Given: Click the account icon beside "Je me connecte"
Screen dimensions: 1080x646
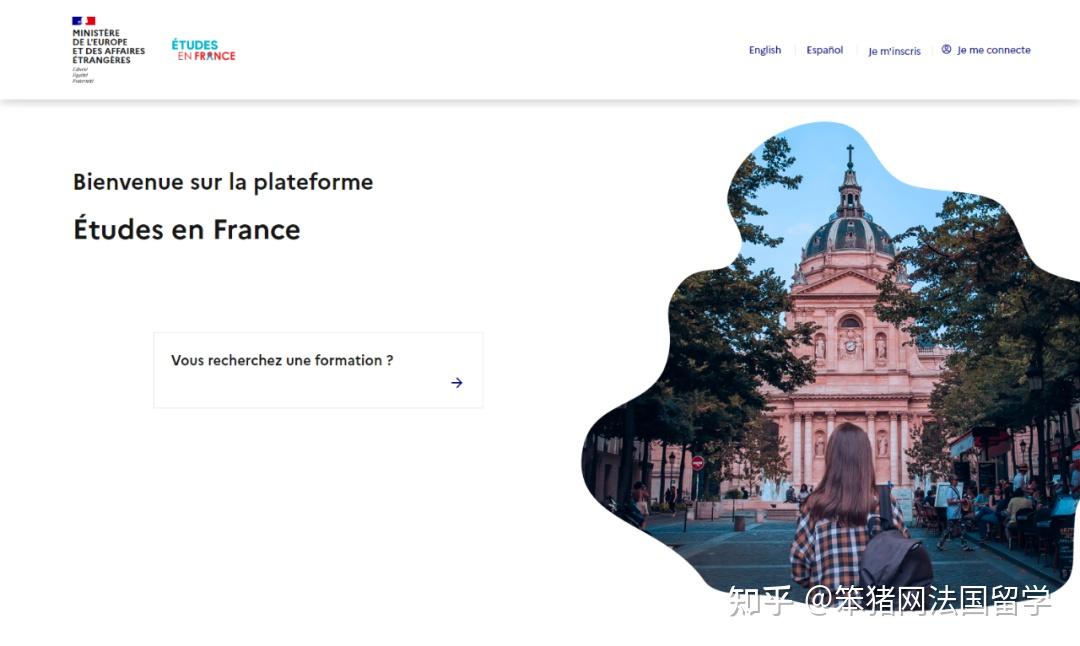Looking at the screenshot, I should click(x=946, y=49).
